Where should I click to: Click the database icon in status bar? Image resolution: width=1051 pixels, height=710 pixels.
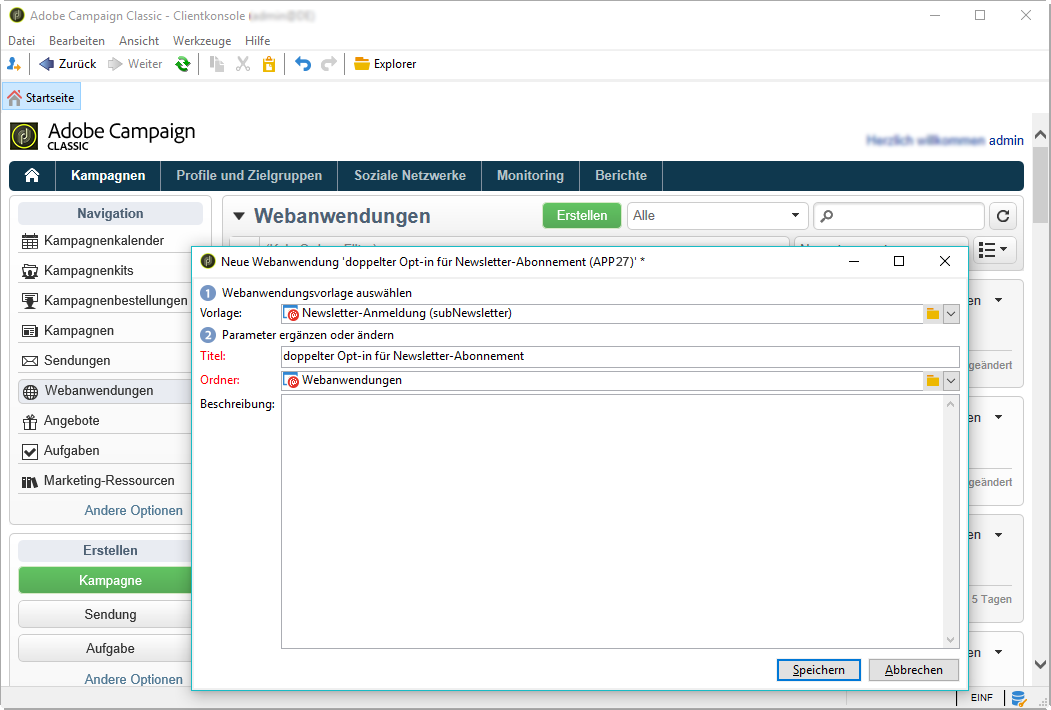(x=1019, y=699)
